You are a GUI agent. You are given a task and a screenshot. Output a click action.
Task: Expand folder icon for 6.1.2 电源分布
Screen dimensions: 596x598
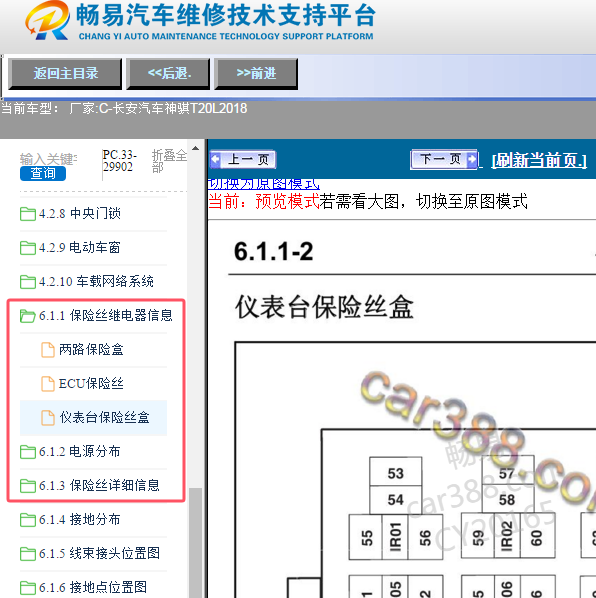point(27,452)
